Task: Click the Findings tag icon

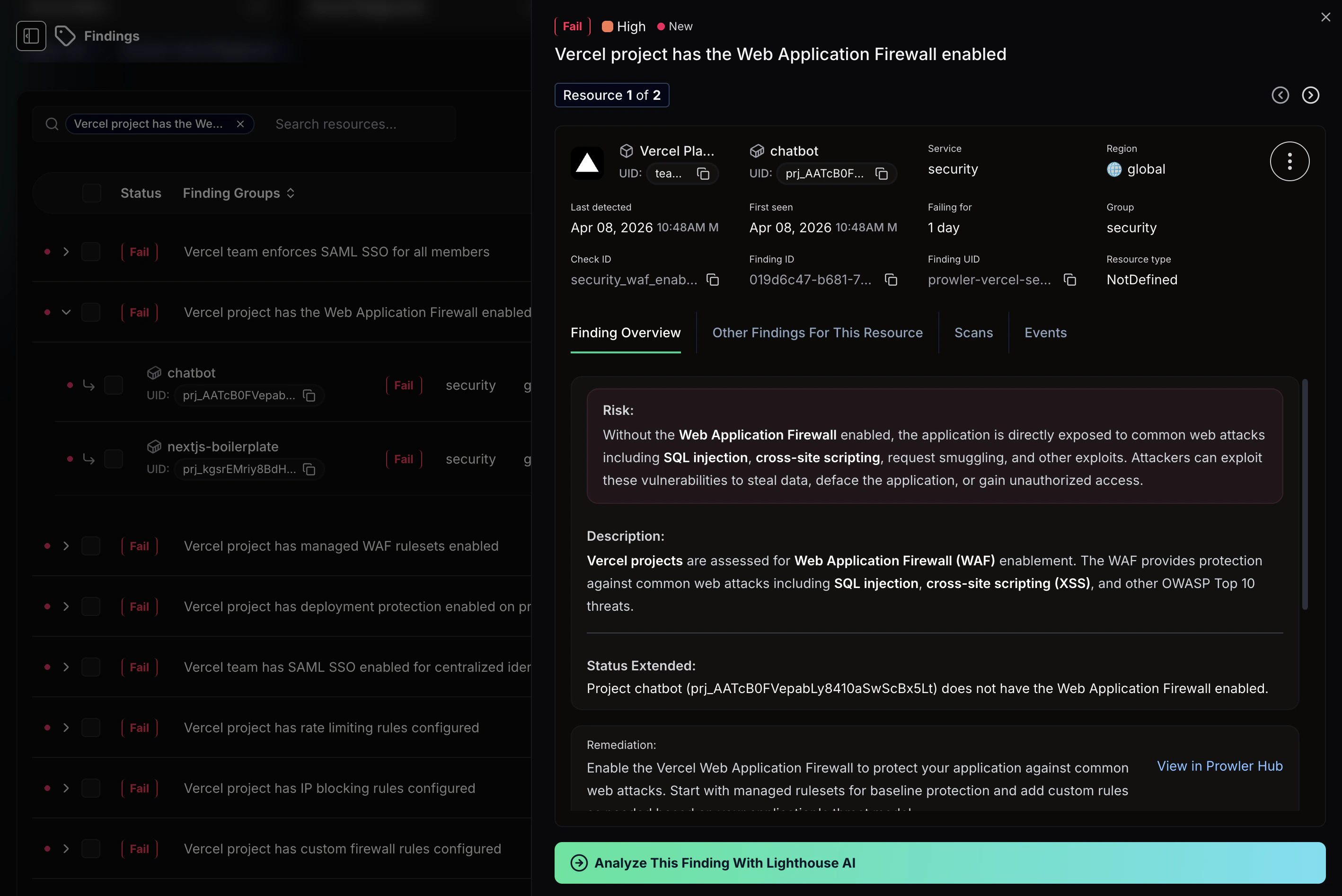Action: (x=65, y=36)
